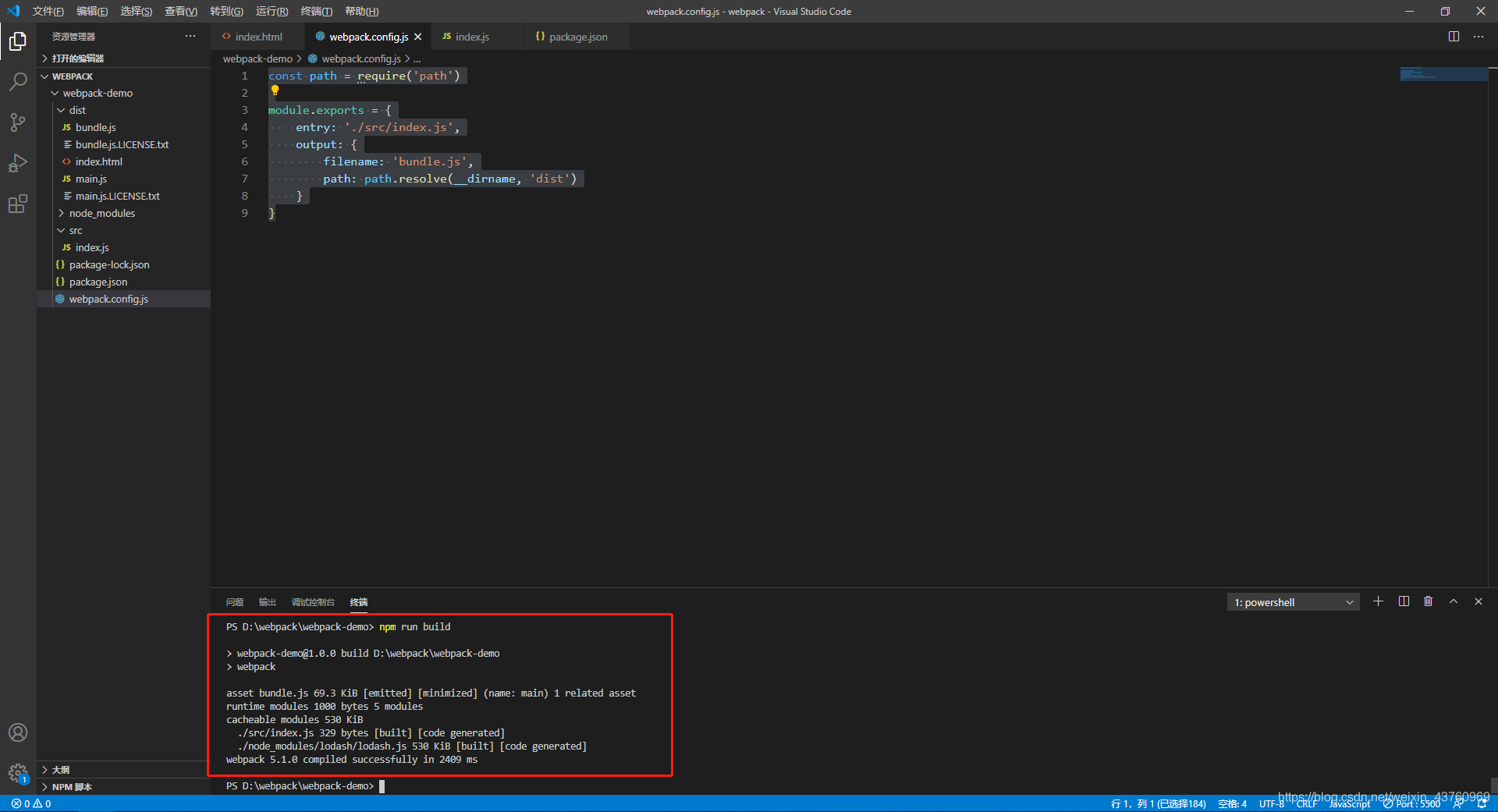The width and height of the screenshot is (1498, 812).
Task: Open the errors and warnings indicator
Action: (31, 803)
